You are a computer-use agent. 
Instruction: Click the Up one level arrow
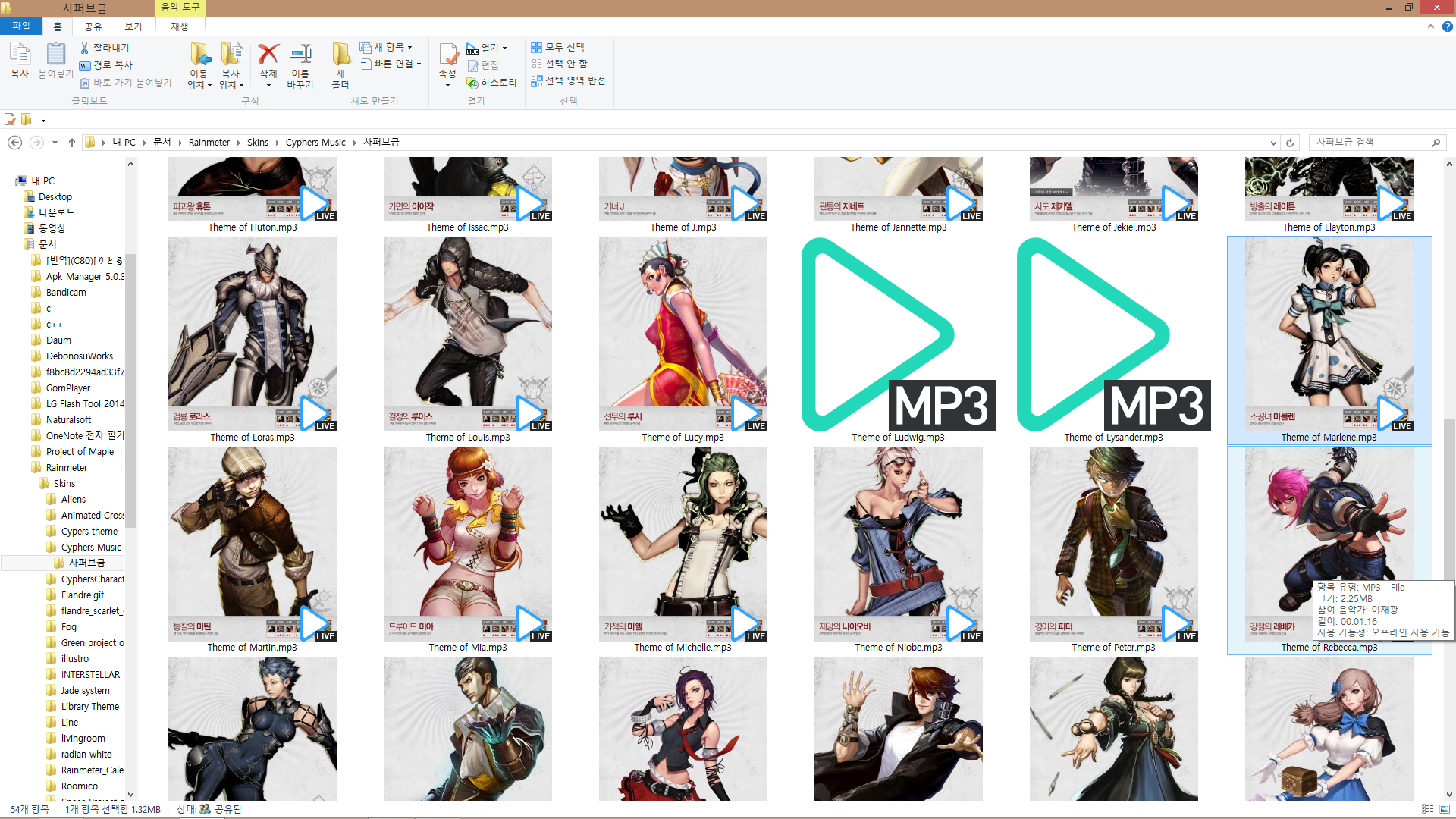pyautogui.click(x=72, y=143)
